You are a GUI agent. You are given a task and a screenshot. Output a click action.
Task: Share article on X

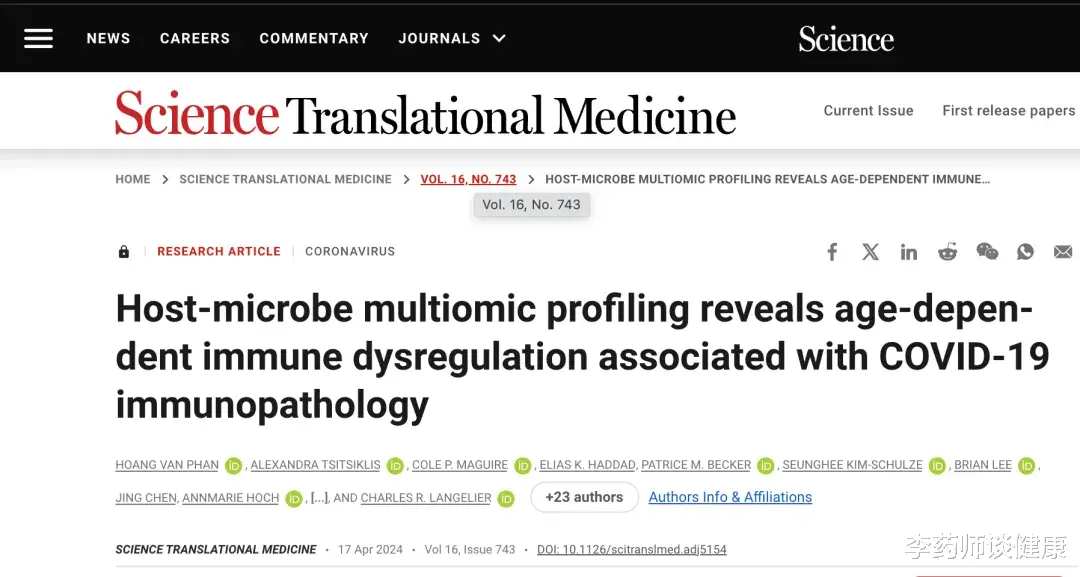pyautogui.click(x=871, y=252)
